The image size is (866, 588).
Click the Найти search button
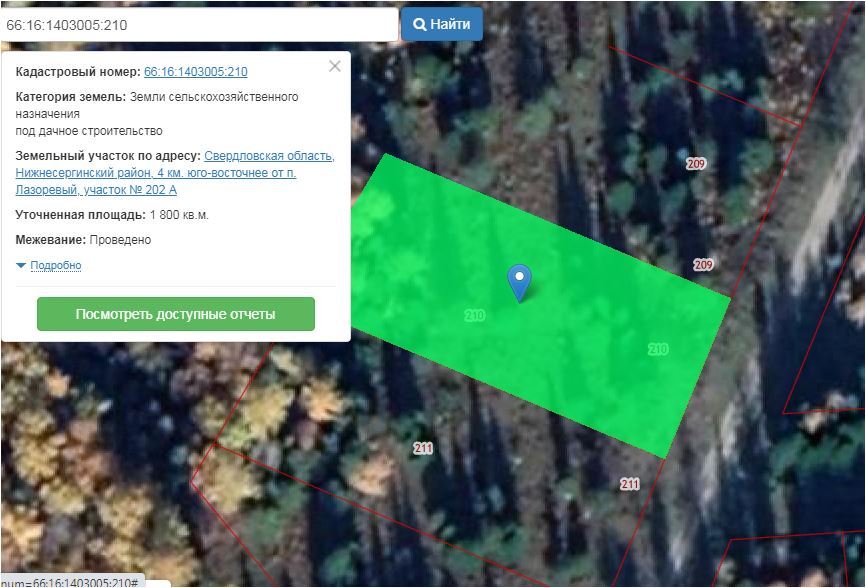(442, 24)
